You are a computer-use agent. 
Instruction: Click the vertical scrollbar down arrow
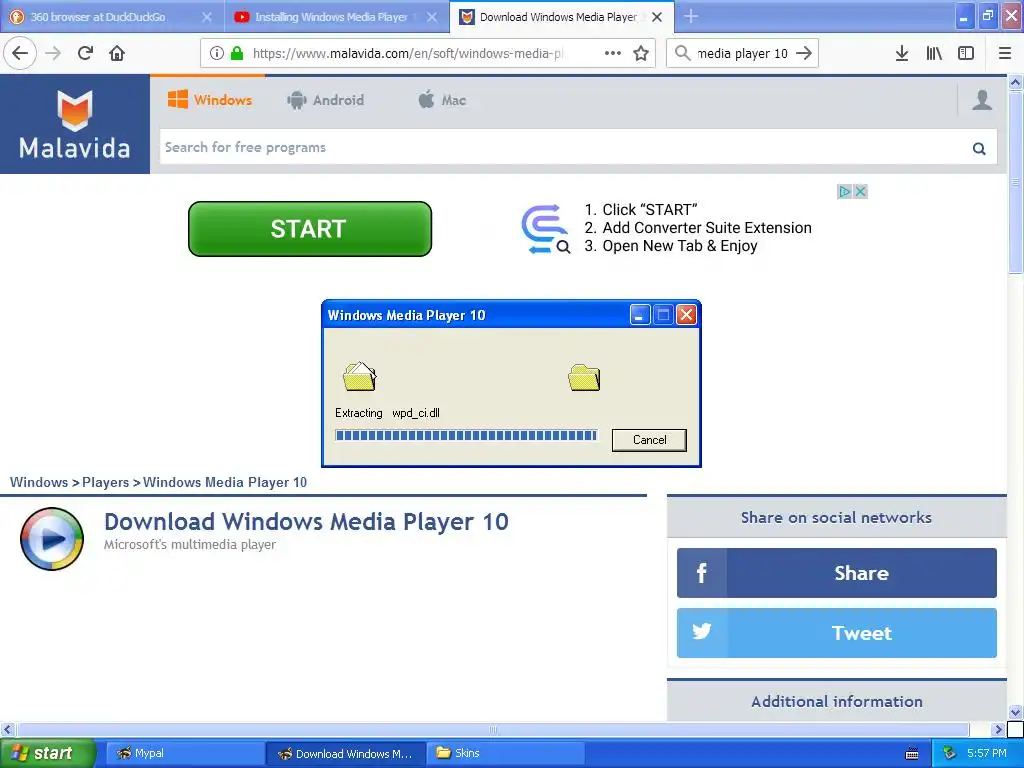[x=1015, y=712]
